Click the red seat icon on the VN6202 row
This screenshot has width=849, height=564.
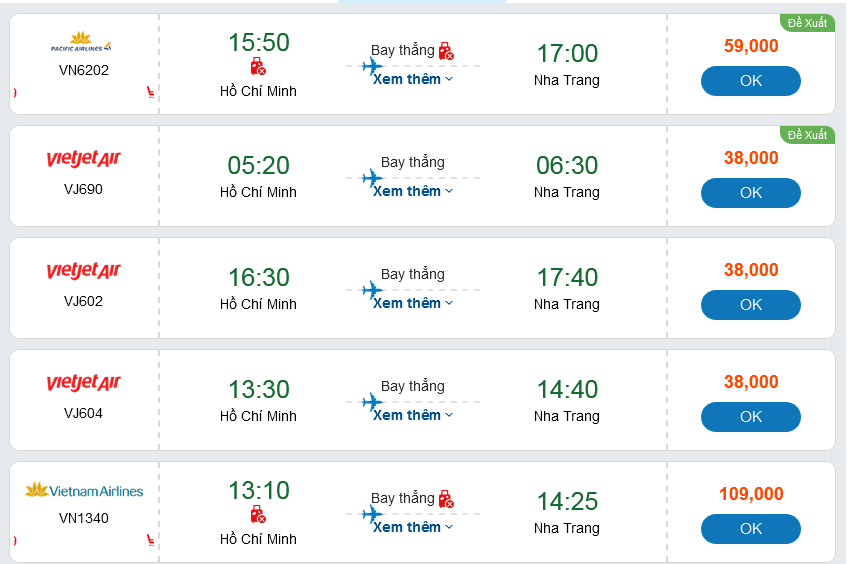coord(150,93)
